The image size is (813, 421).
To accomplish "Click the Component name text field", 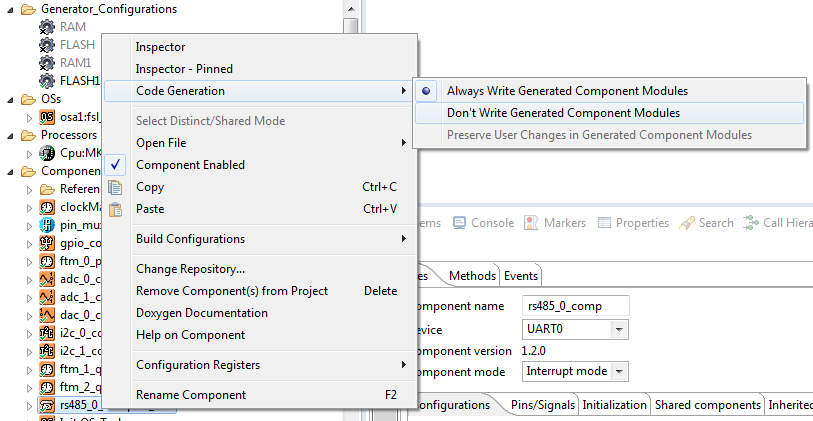I will pyautogui.click(x=576, y=305).
